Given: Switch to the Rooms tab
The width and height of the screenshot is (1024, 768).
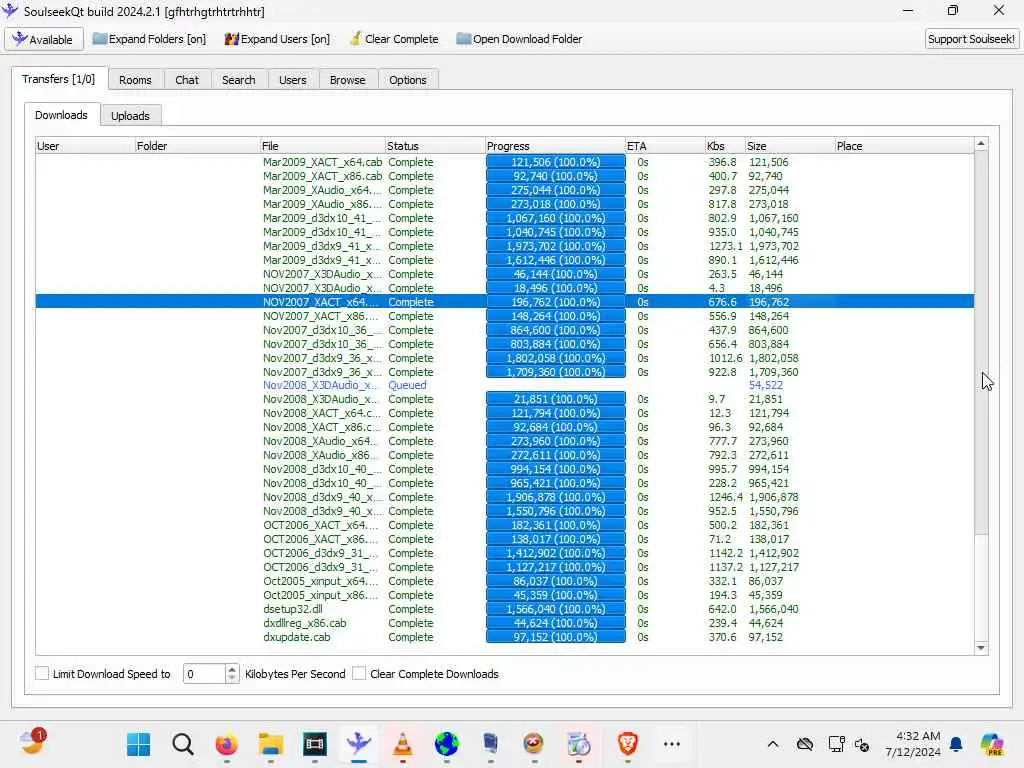Looking at the screenshot, I should [x=135, y=80].
